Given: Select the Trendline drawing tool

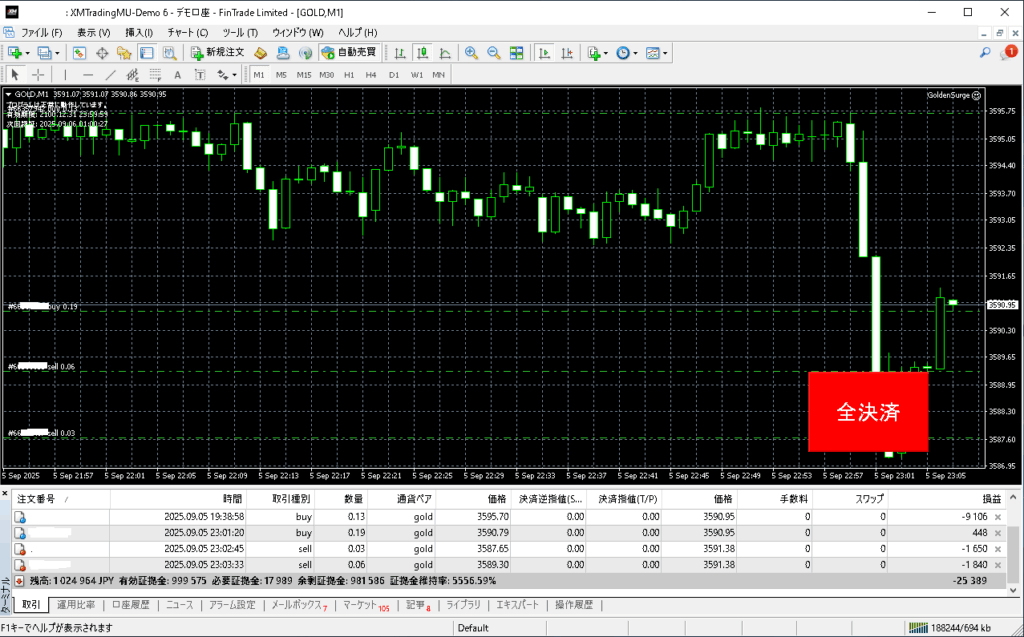Looking at the screenshot, I should (111, 75).
